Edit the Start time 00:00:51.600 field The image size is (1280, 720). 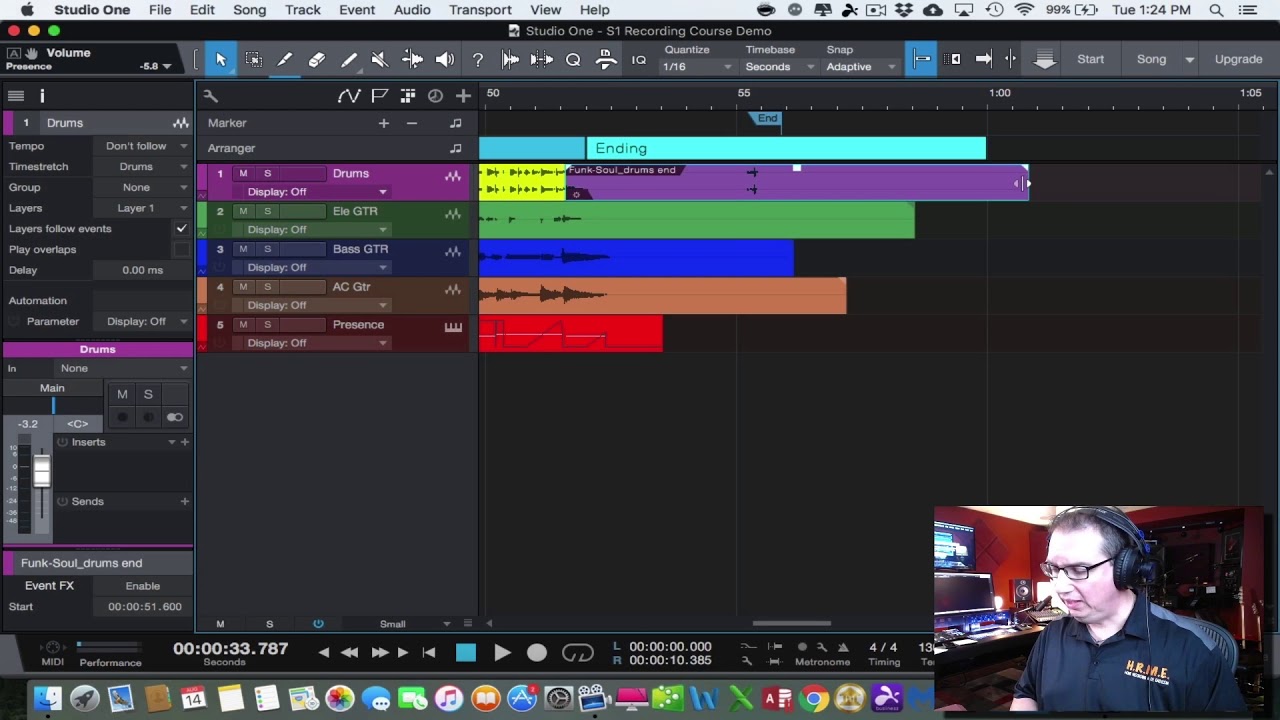145,607
